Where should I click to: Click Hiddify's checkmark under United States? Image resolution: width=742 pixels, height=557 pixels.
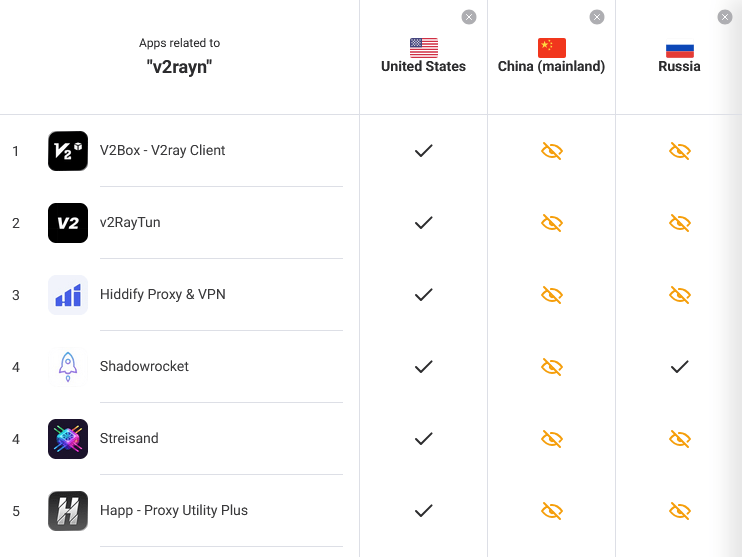click(423, 295)
